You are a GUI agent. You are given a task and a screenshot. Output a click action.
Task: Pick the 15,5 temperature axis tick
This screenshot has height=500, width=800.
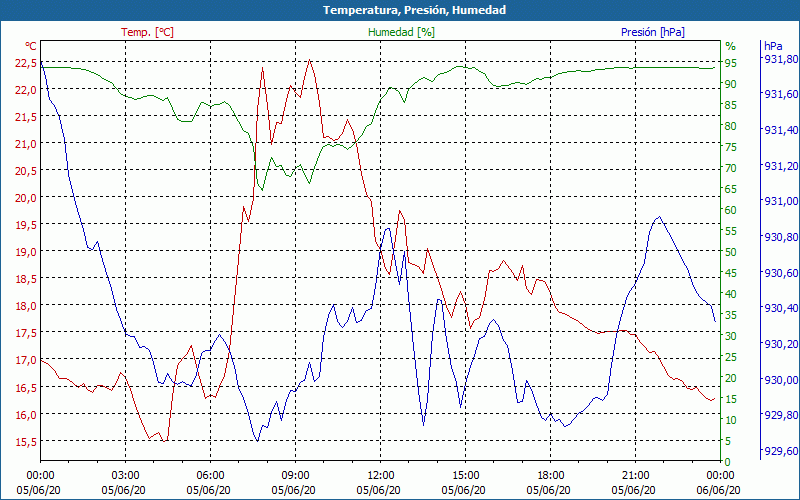point(27,442)
